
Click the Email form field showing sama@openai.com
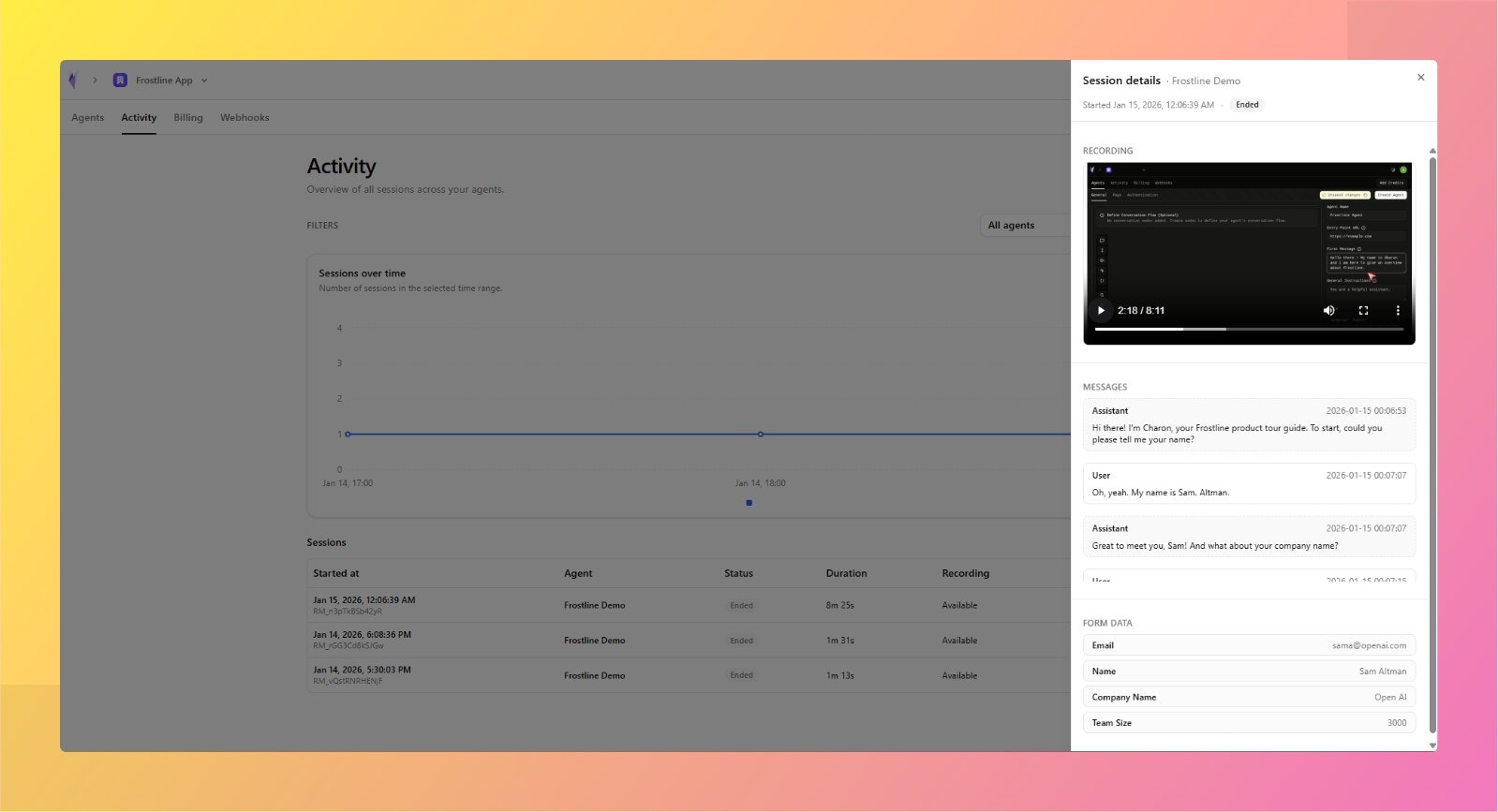pyautogui.click(x=1249, y=645)
